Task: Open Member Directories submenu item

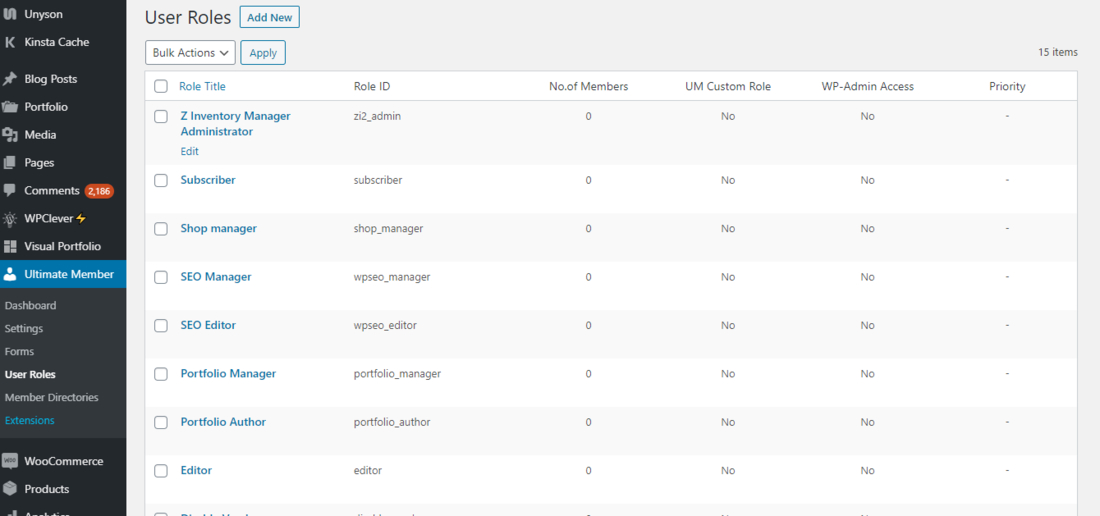Action: (x=51, y=397)
